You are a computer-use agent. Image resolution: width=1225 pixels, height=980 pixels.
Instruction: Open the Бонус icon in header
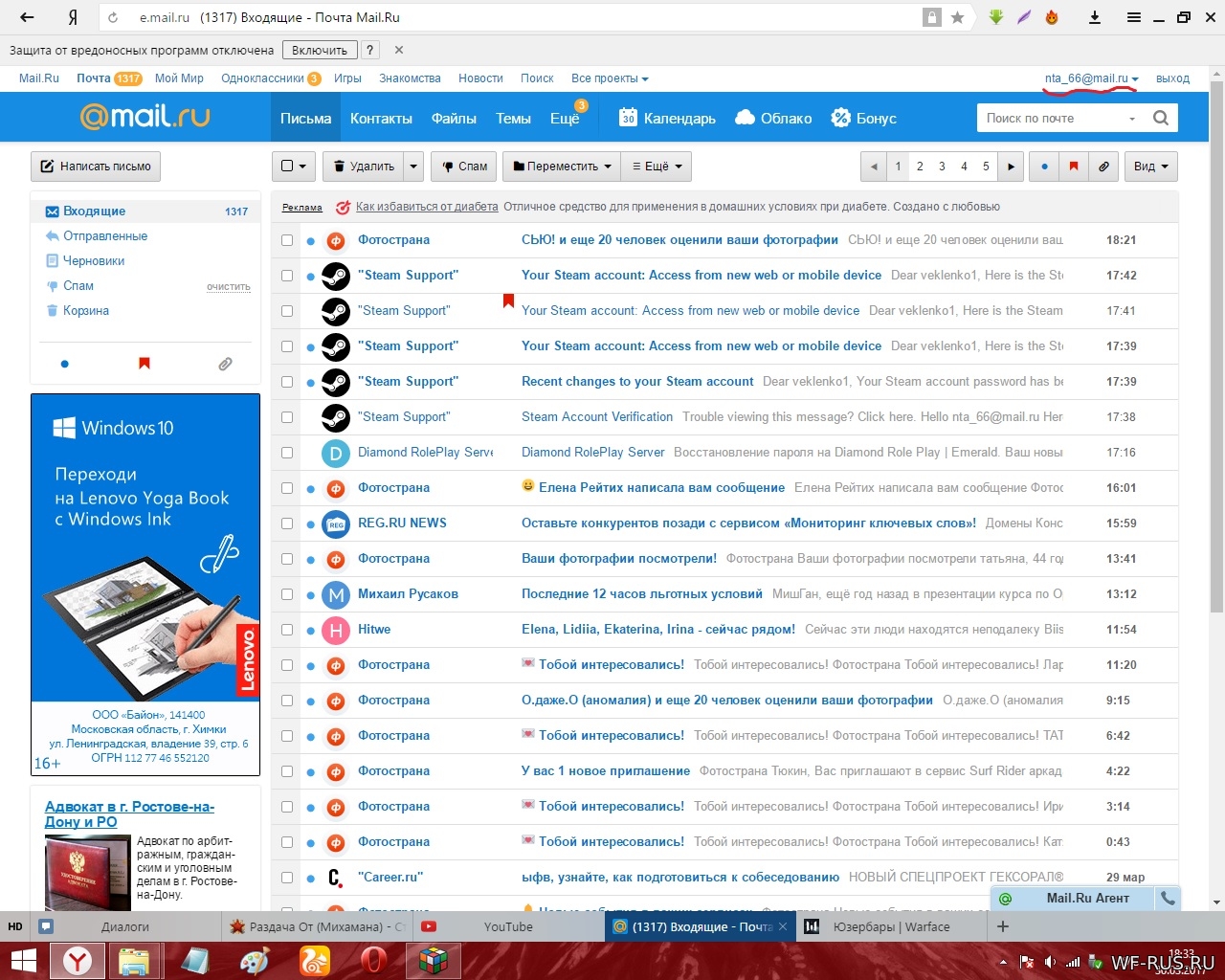[840, 118]
